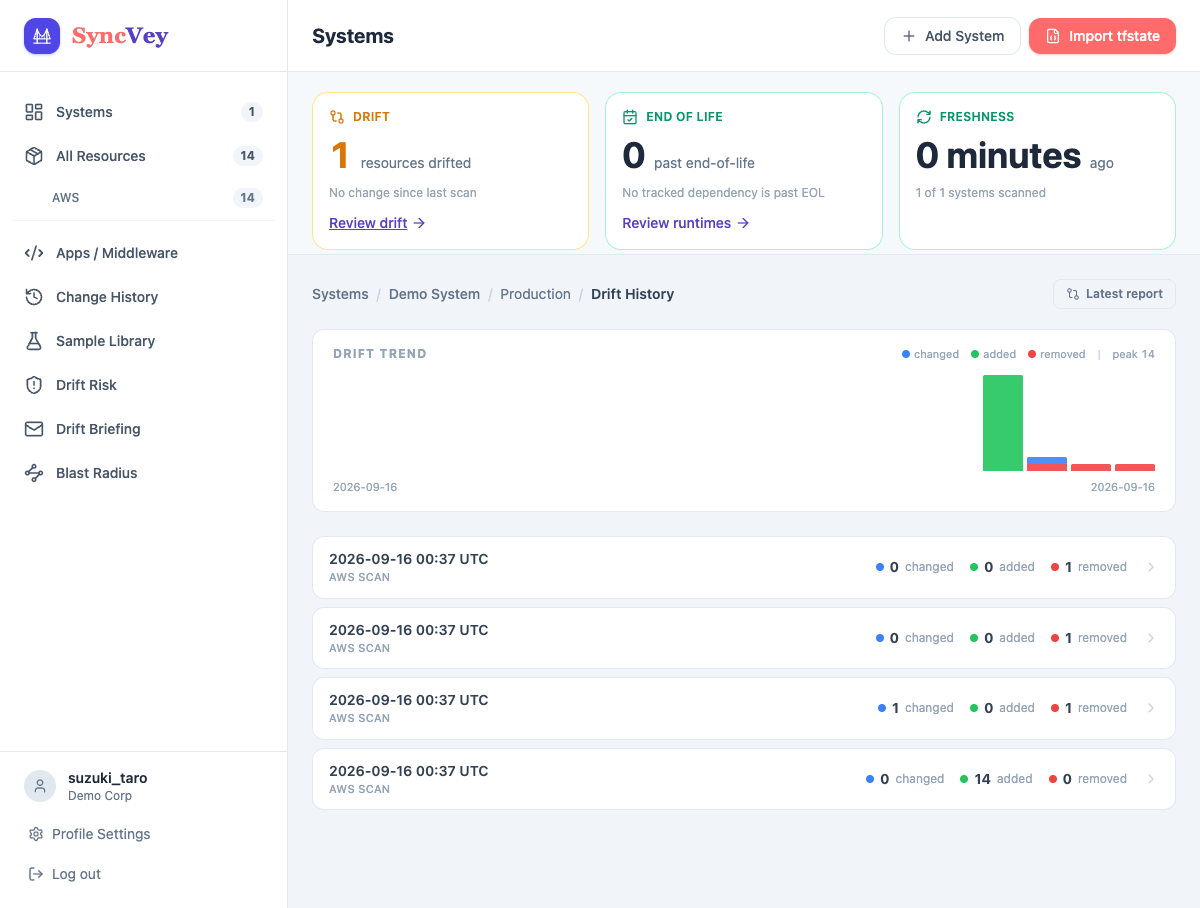Screen dimensions: 1200x908
Task: Go to Systems in the breadcrumb
Action: (340, 294)
